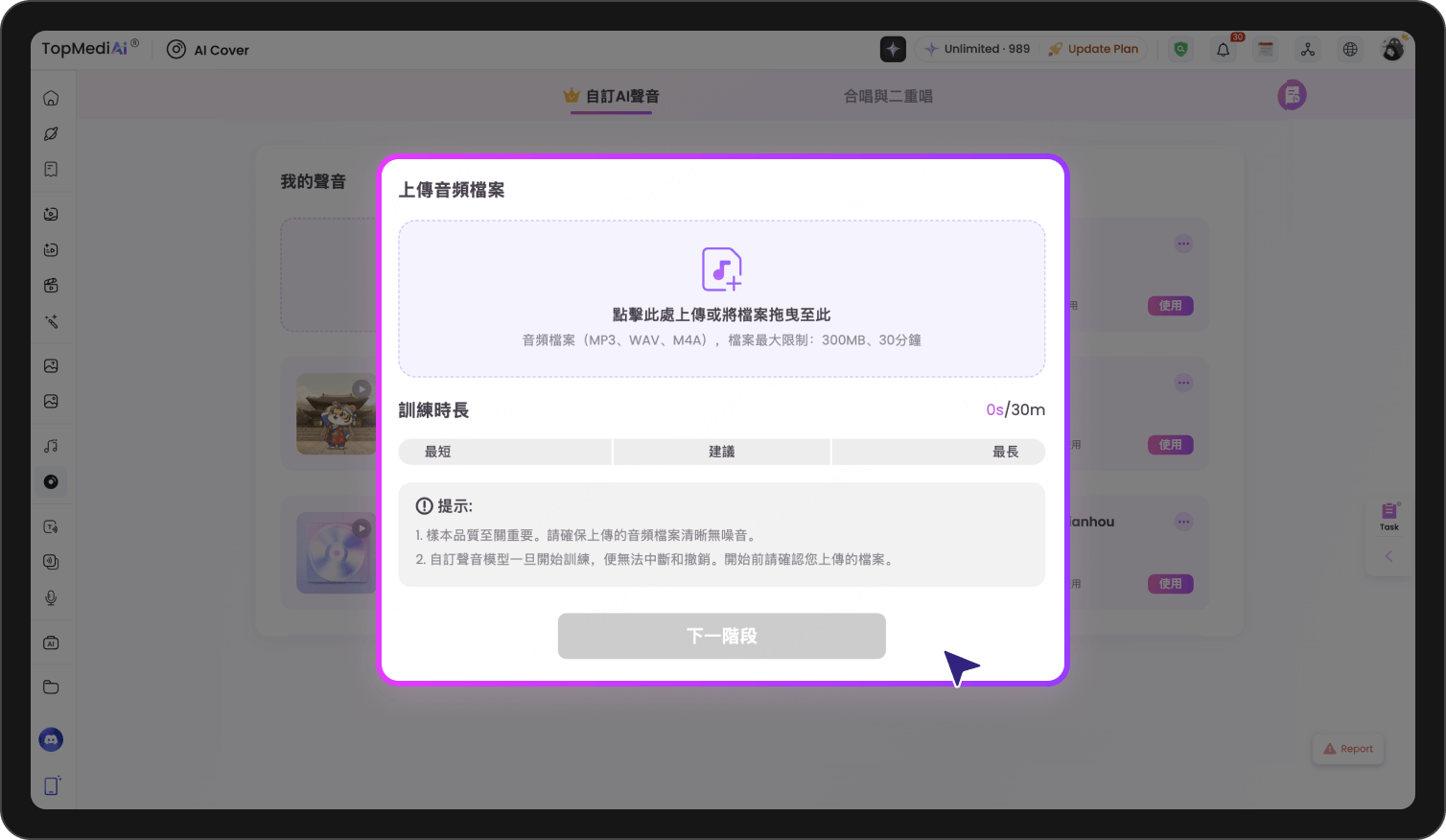Open the Discord icon in the sidebar
This screenshot has width=1446, height=840.
pyautogui.click(x=51, y=739)
